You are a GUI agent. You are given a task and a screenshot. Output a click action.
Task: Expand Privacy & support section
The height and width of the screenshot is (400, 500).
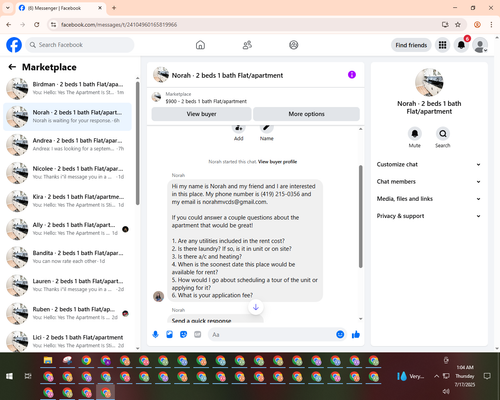[429, 216]
